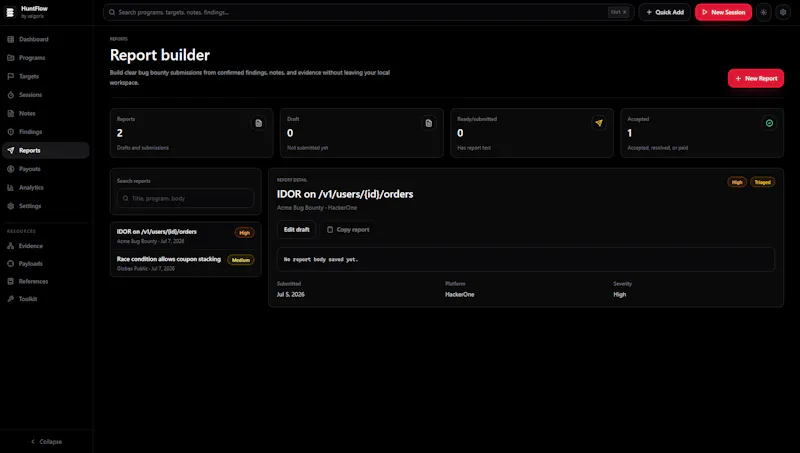This screenshot has width=800, height=453.
Task: Click the References book icon
Action: tap(11, 281)
